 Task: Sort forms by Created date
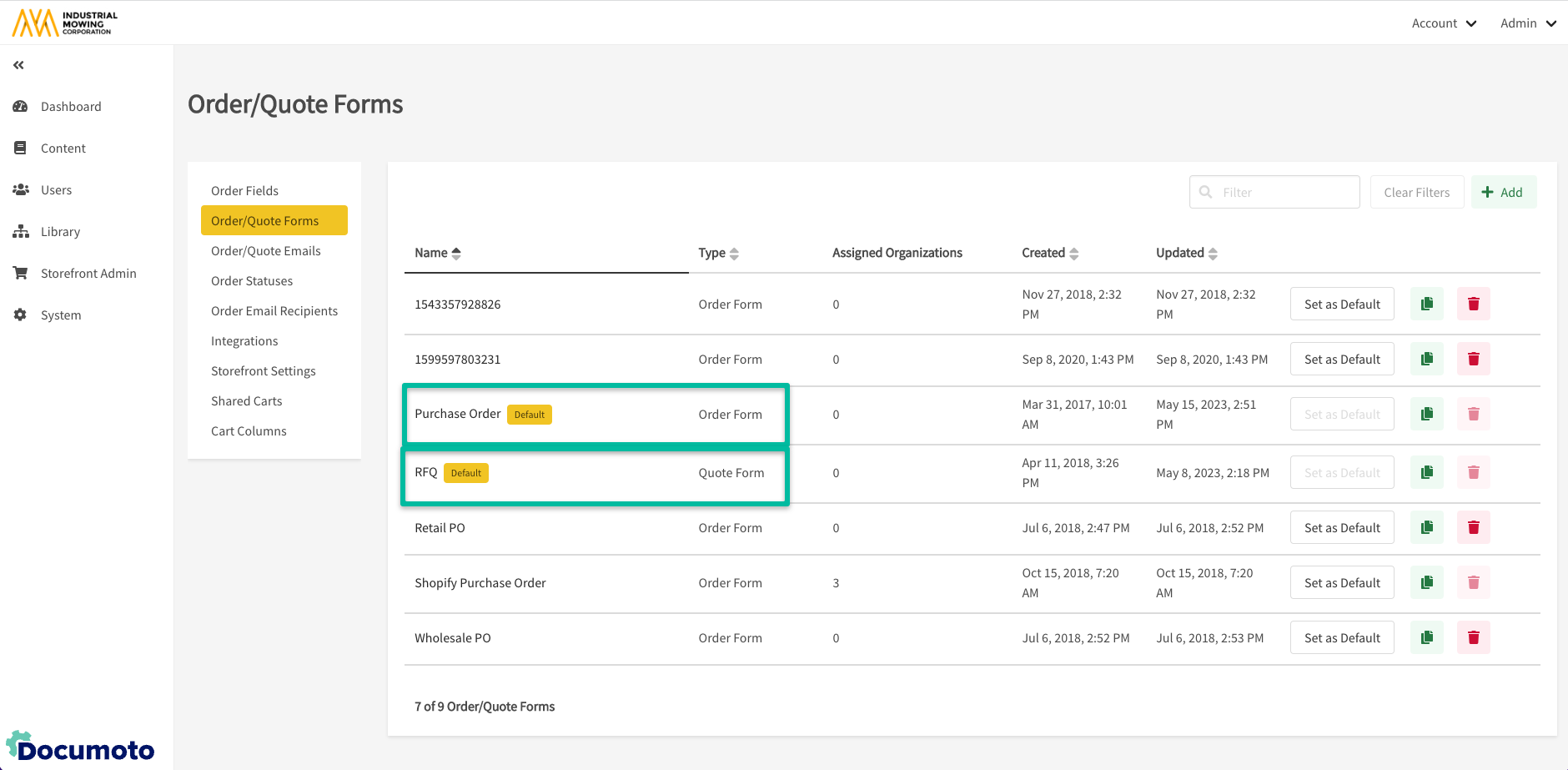(x=1050, y=253)
